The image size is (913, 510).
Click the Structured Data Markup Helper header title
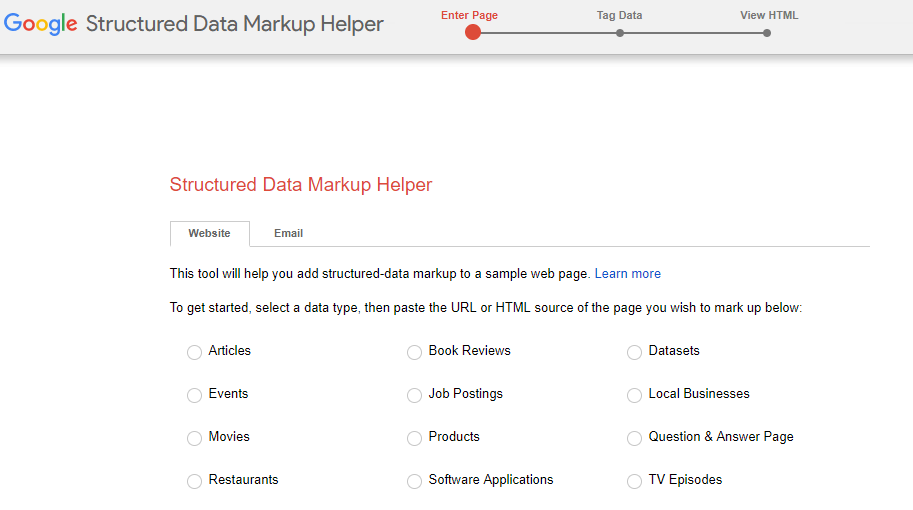click(235, 24)
